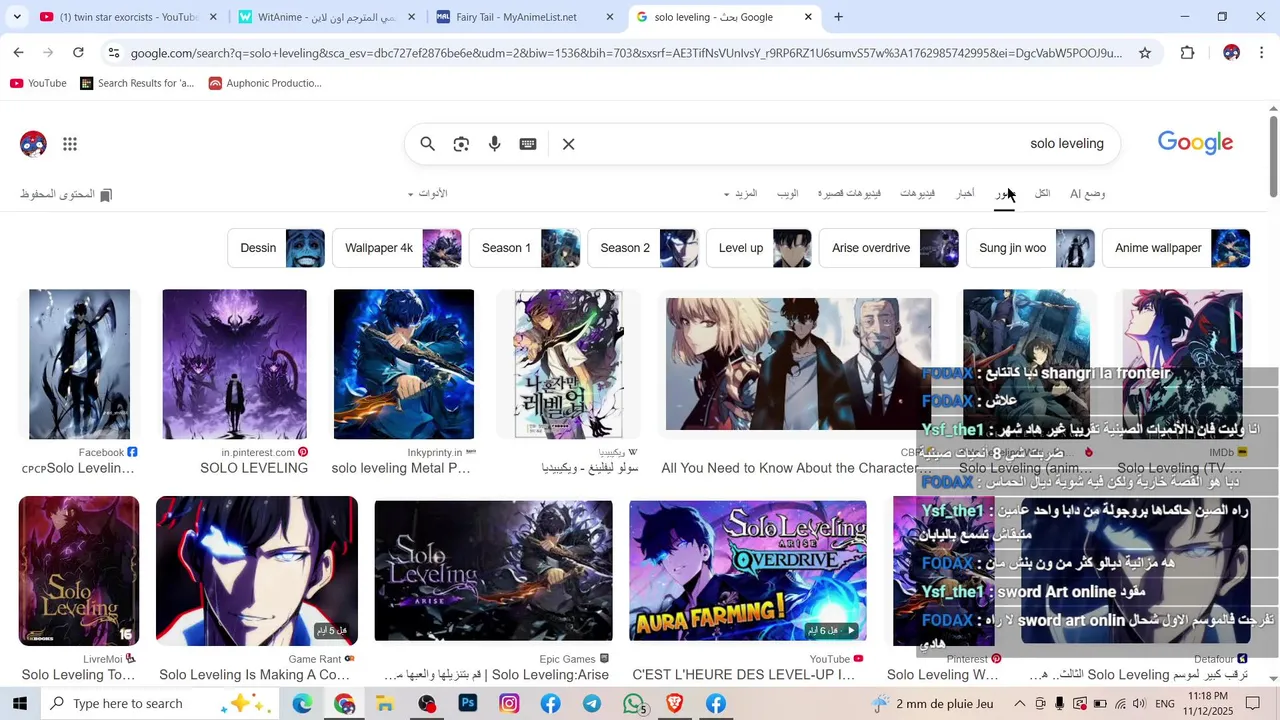This screenshot has width=1280, height=720.
Task: Open Chrome profile avatar in toolbar
Action: pyautogui.click(x=1231, y=53)
